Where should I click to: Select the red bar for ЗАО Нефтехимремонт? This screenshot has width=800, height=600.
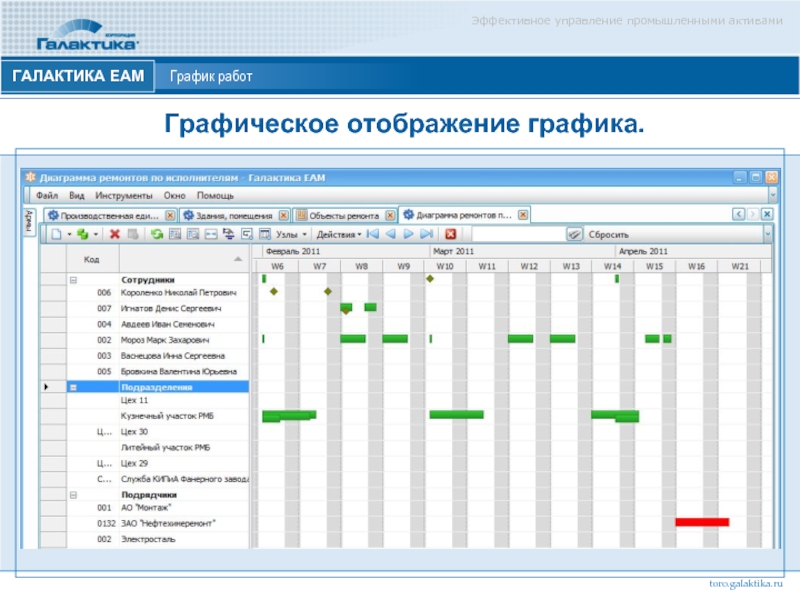[702, 522]
